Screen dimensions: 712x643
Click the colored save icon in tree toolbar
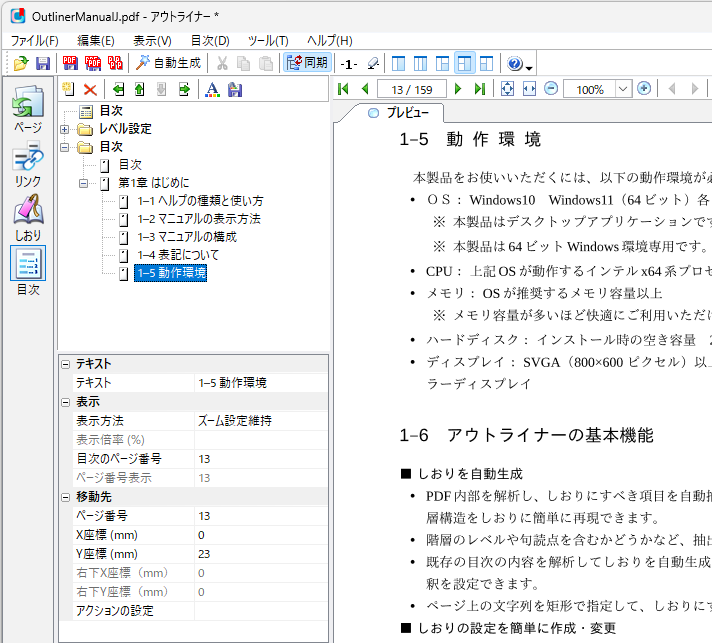pos(235,89)
